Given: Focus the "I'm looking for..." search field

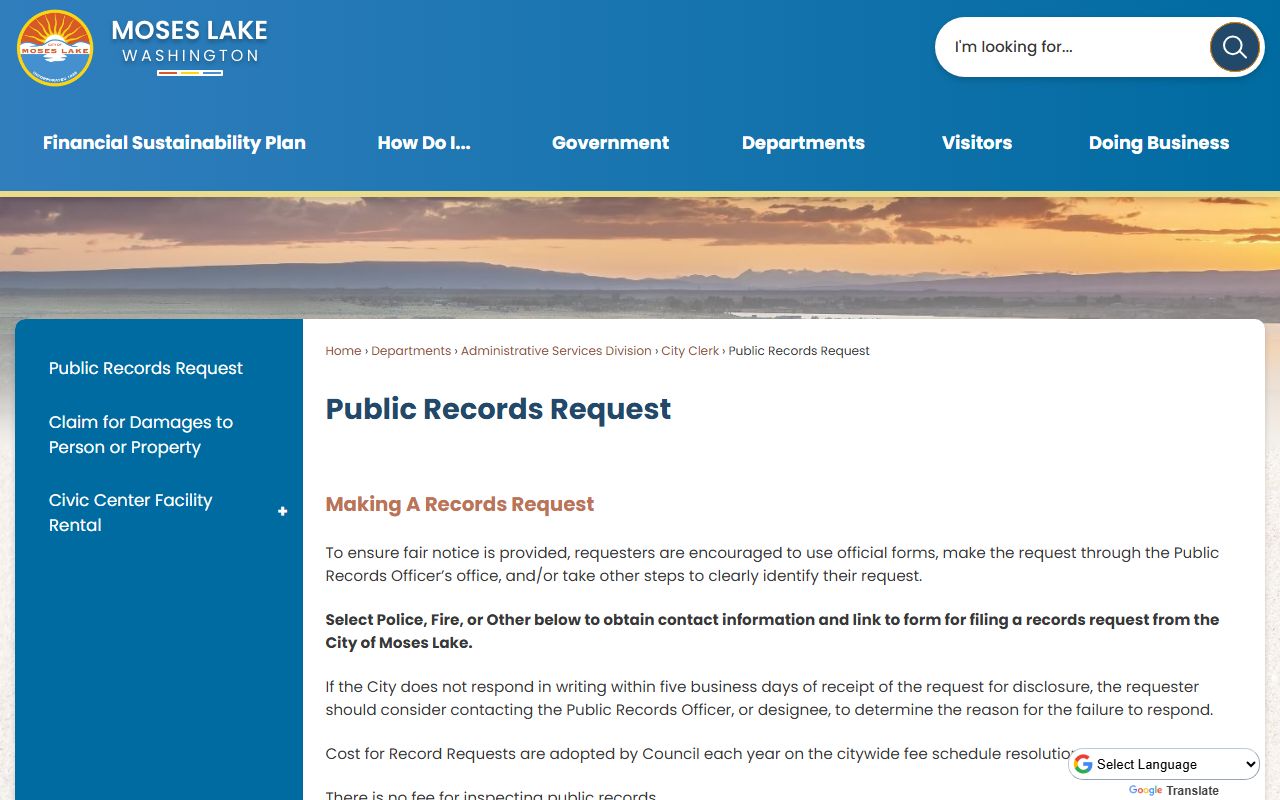Looking at the screenshot, I should (1075, 47).
